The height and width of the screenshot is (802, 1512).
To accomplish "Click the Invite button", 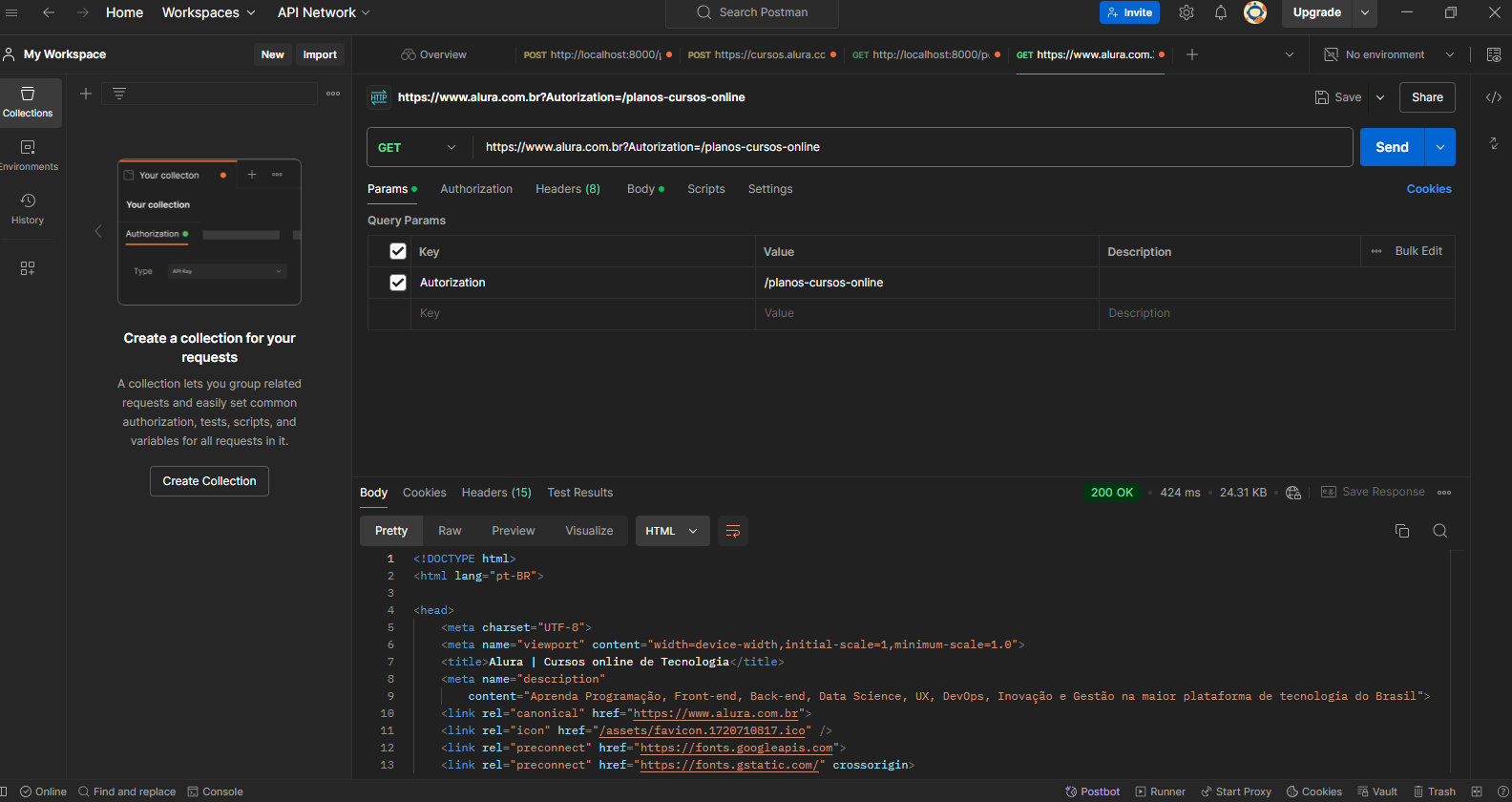I will pos(1130,12).
